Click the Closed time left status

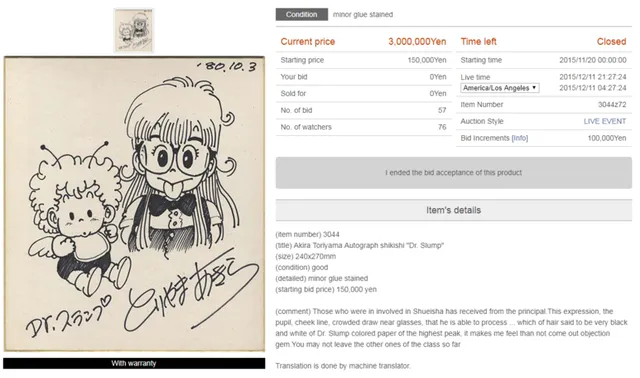tap(611, 42)
